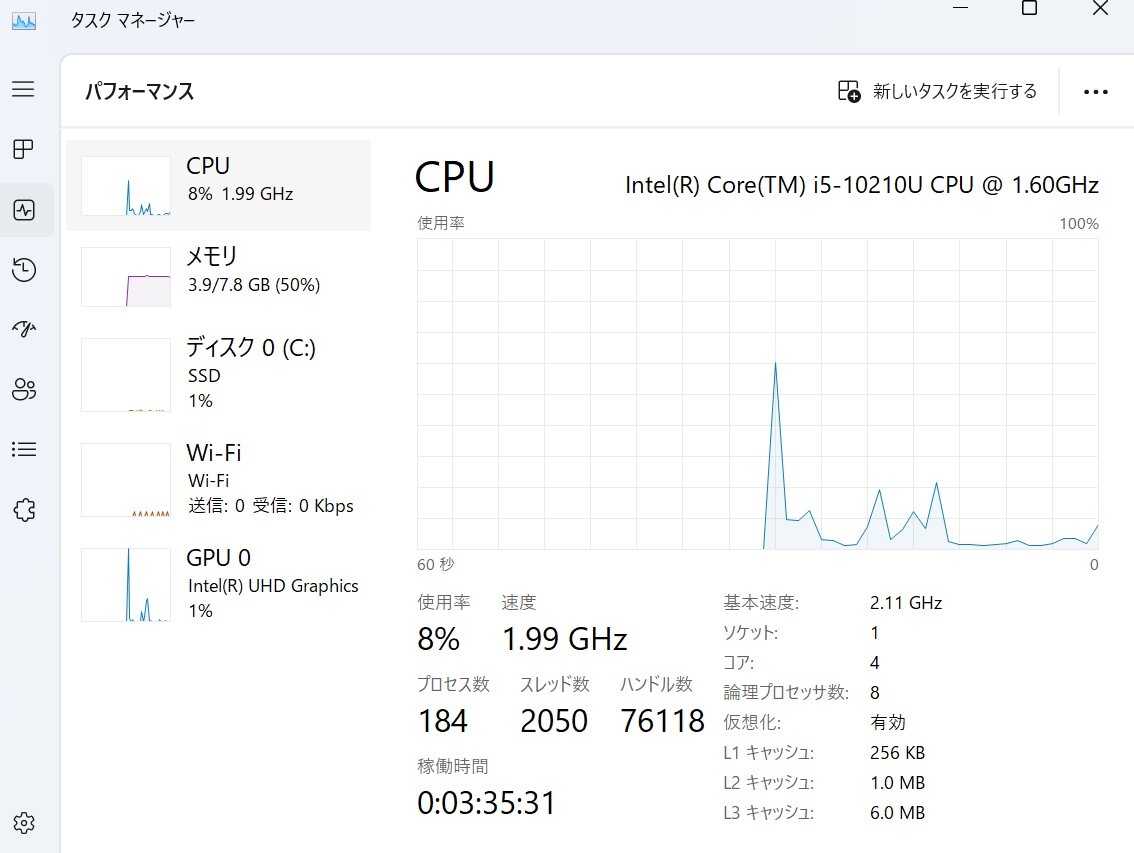
Task: Open the Details page icon
Action: 24,450
